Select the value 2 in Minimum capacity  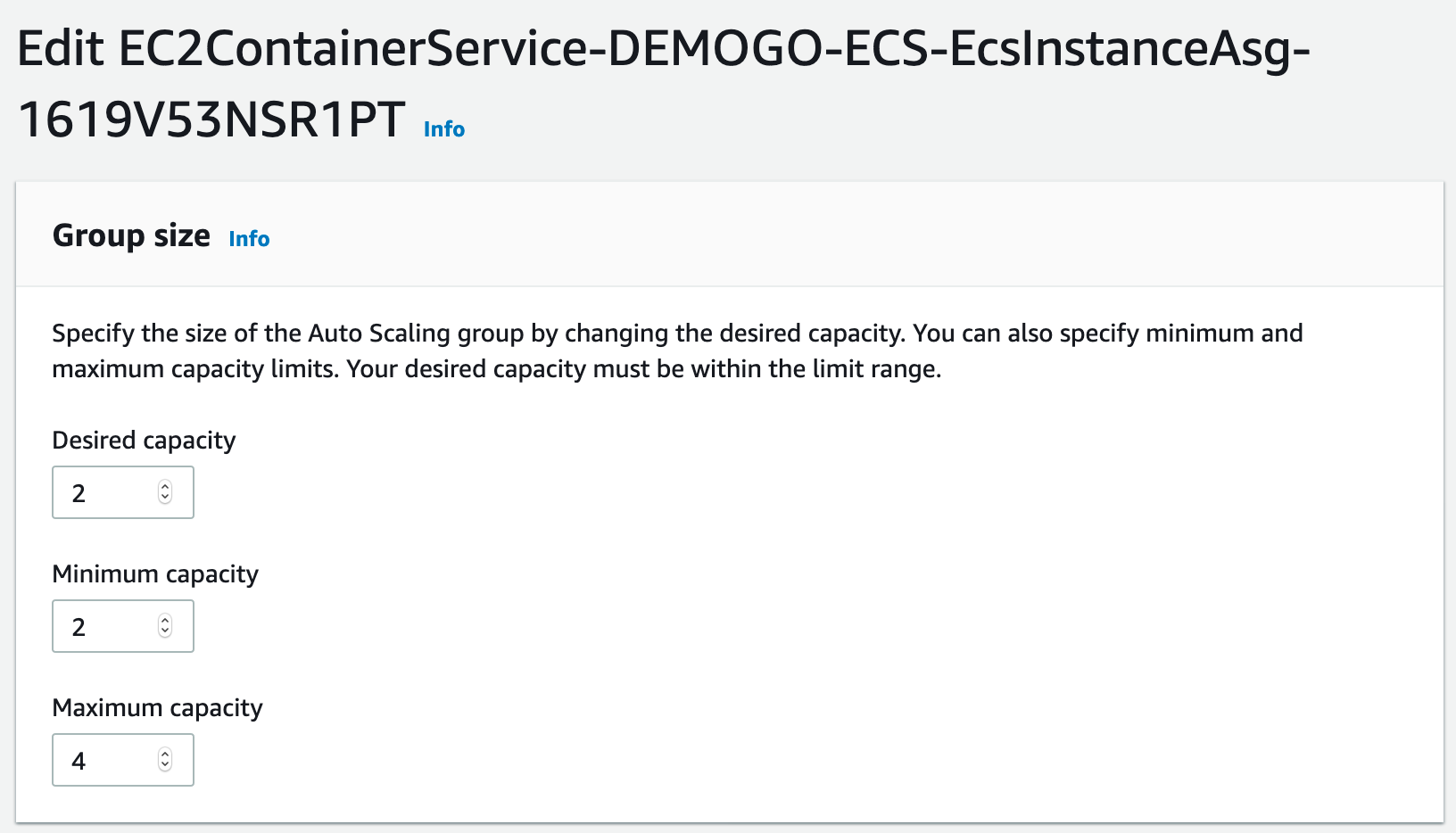pyautogui.click(x=79, y=627)
